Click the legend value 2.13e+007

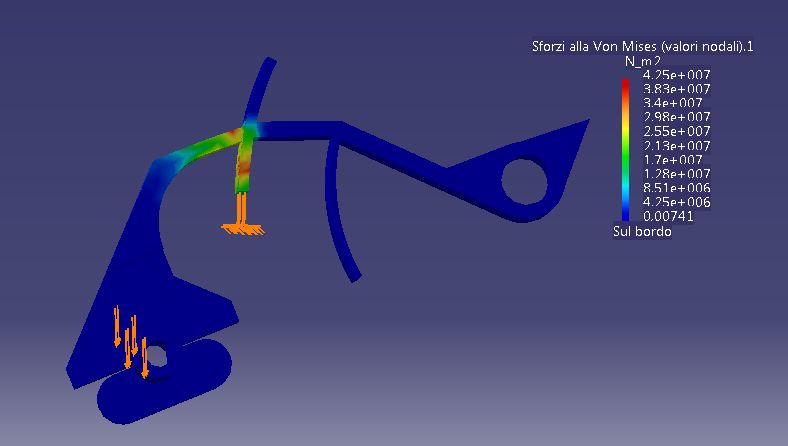pyautogui.click(x=676, y=146)
